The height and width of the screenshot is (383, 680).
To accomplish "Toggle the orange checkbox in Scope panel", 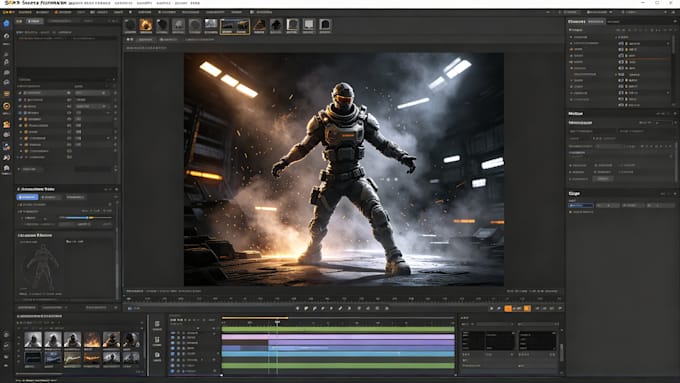I will (x=570, y=212).
